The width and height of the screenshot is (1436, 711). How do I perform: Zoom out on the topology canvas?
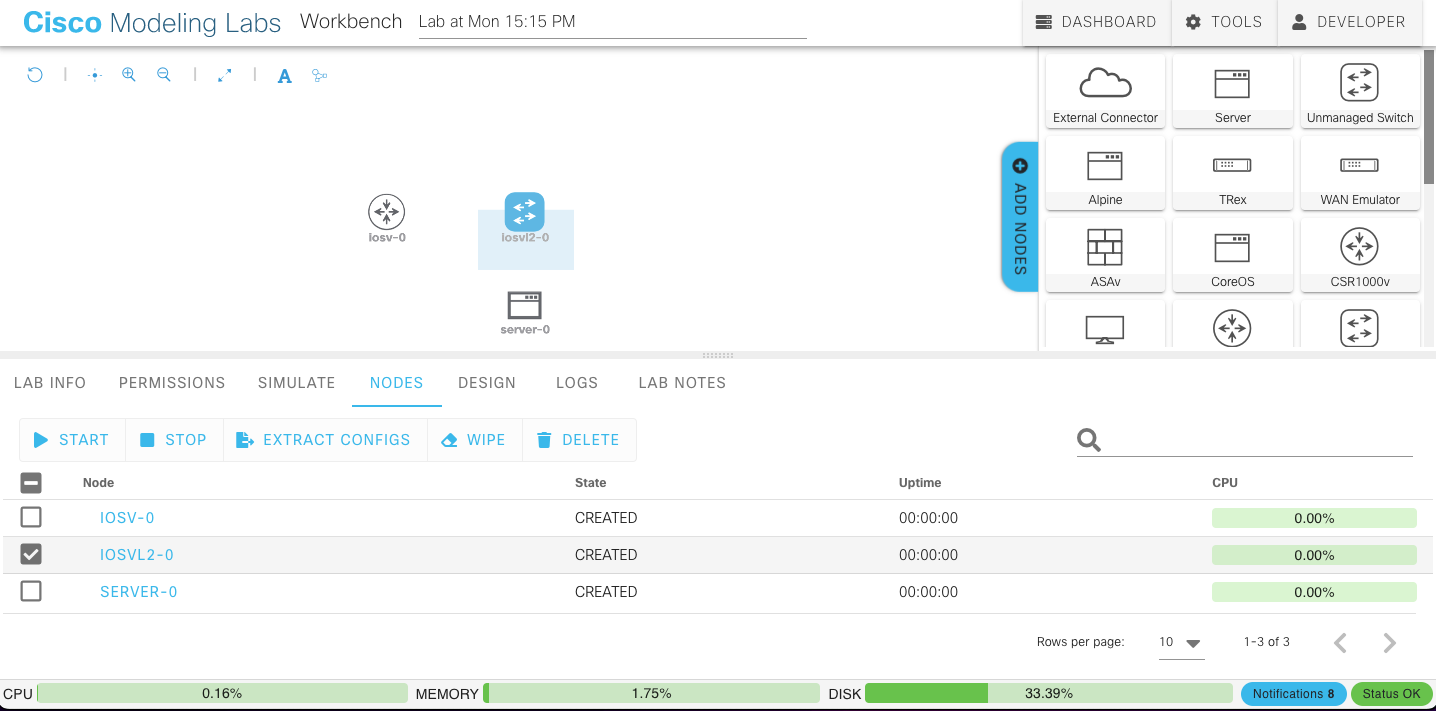coord(164,75)
